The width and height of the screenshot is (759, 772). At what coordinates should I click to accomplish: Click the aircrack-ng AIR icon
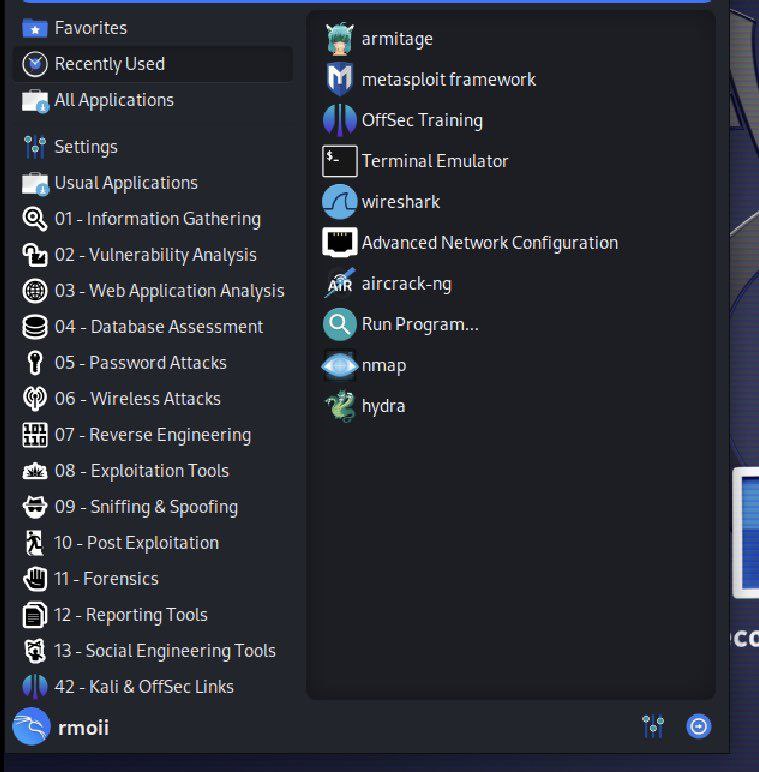[340, 283]
